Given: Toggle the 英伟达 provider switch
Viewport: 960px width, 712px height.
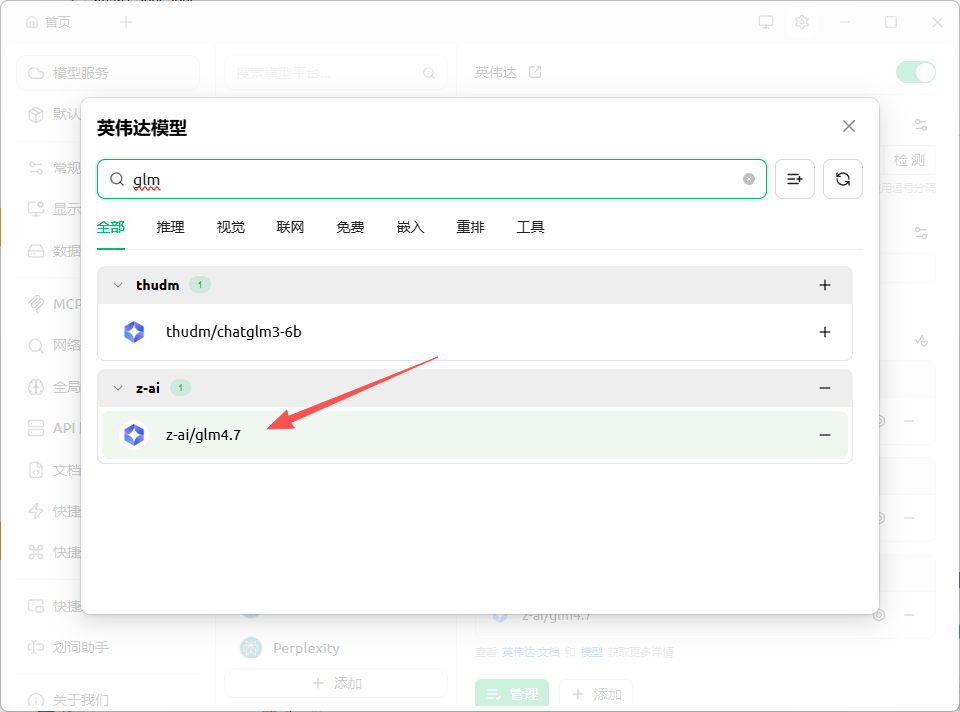Looking at the screenshot, I should (915, 72).
